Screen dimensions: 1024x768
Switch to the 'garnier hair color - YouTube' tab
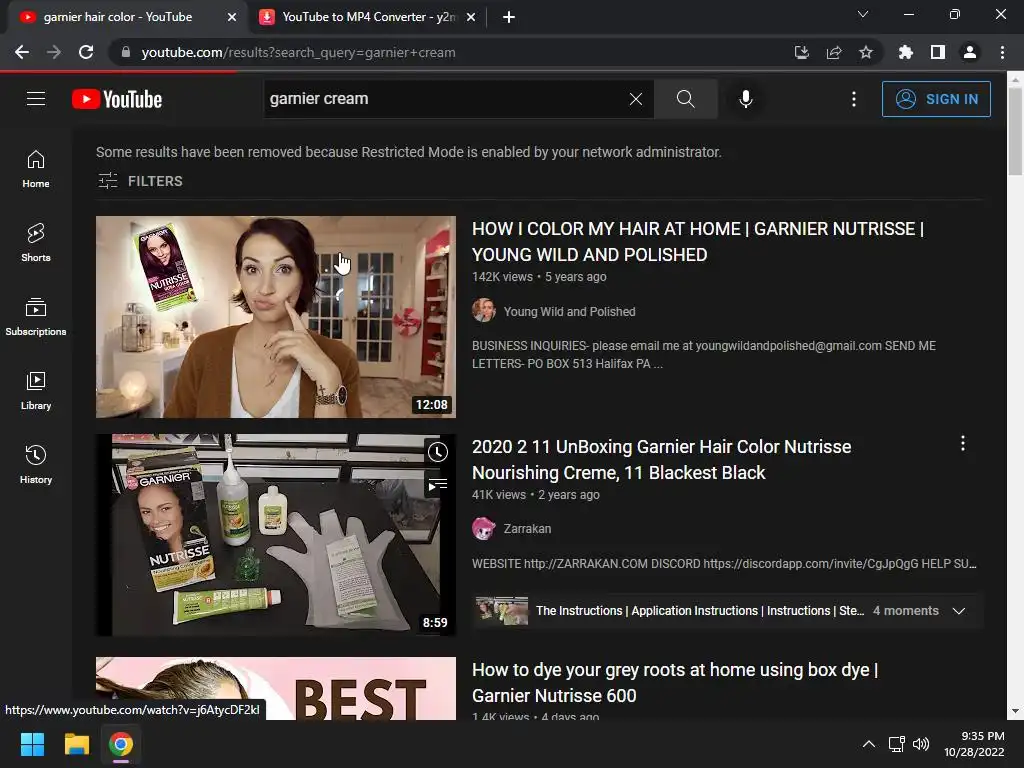(118, 17)
